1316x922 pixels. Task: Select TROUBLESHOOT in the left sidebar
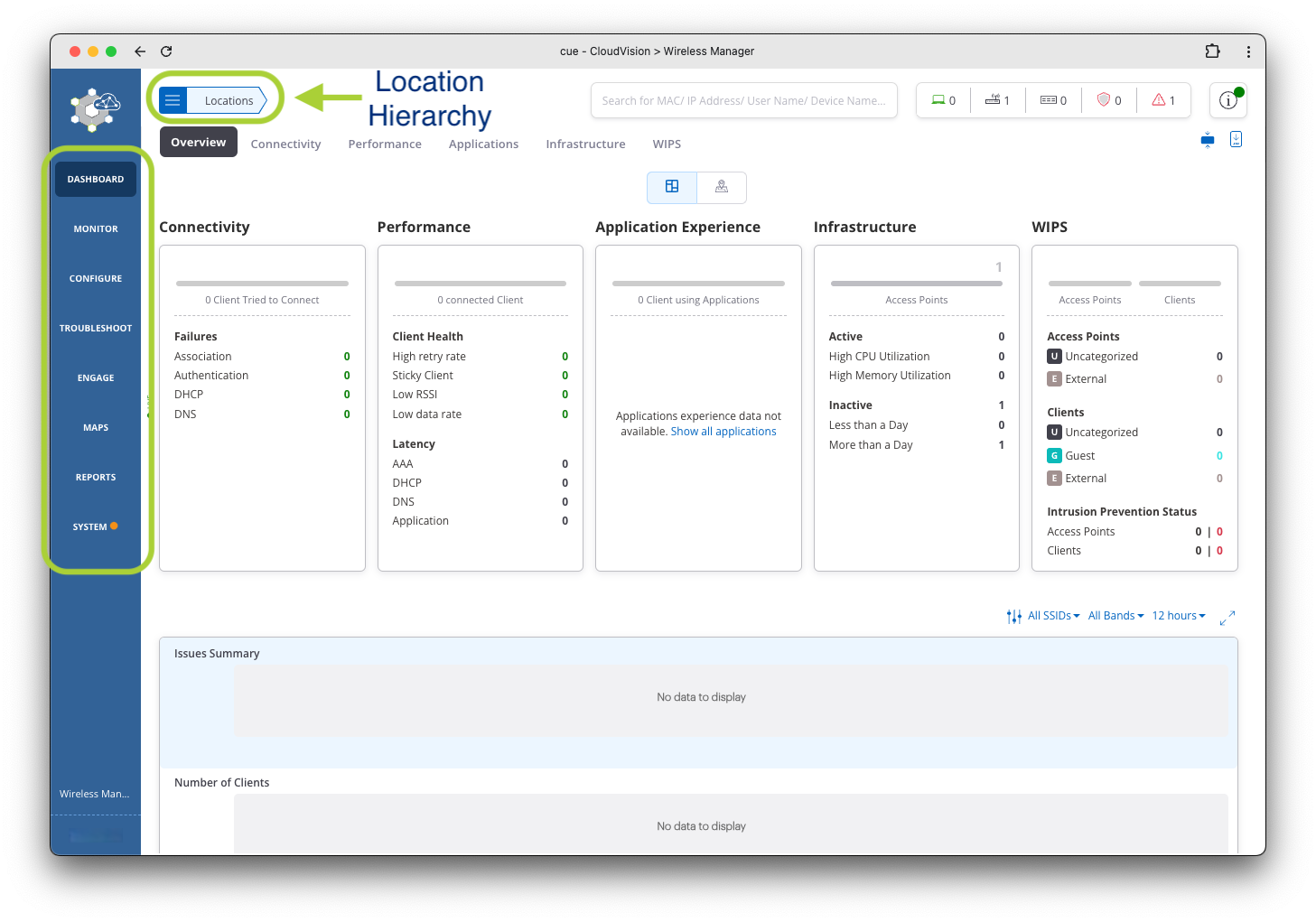click(96, 328)
